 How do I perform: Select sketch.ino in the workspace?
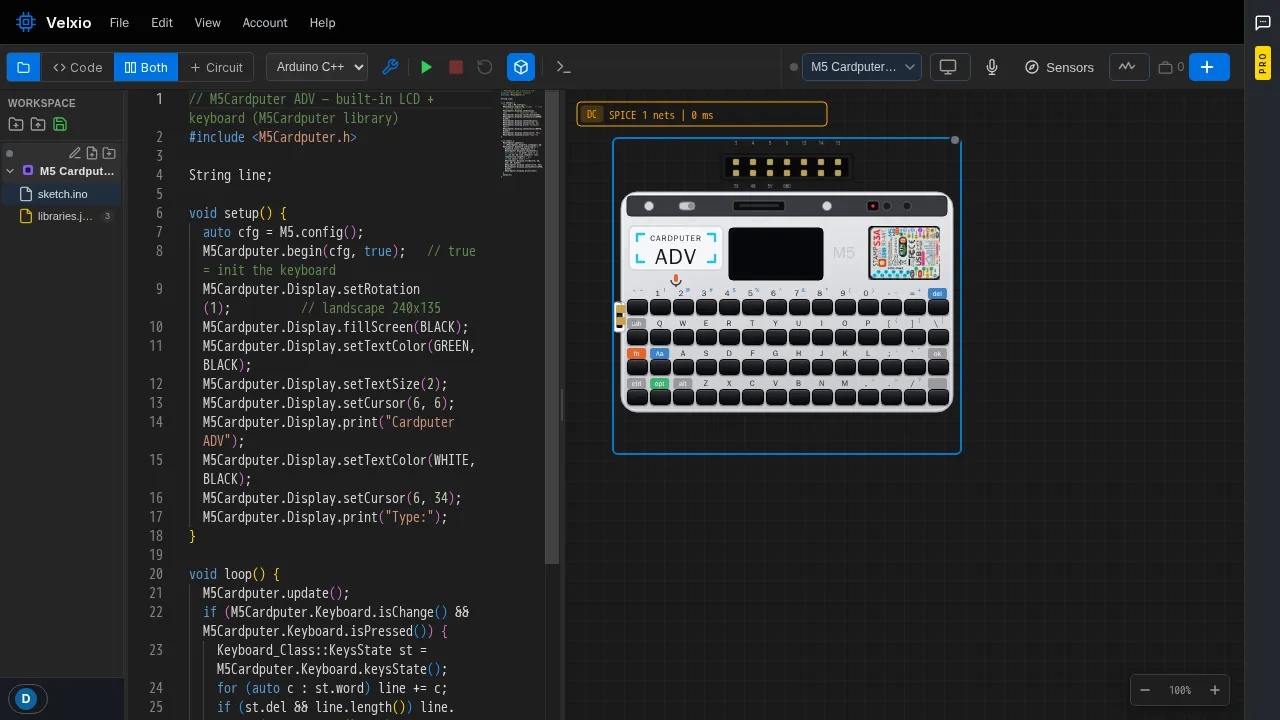[62, 194]
